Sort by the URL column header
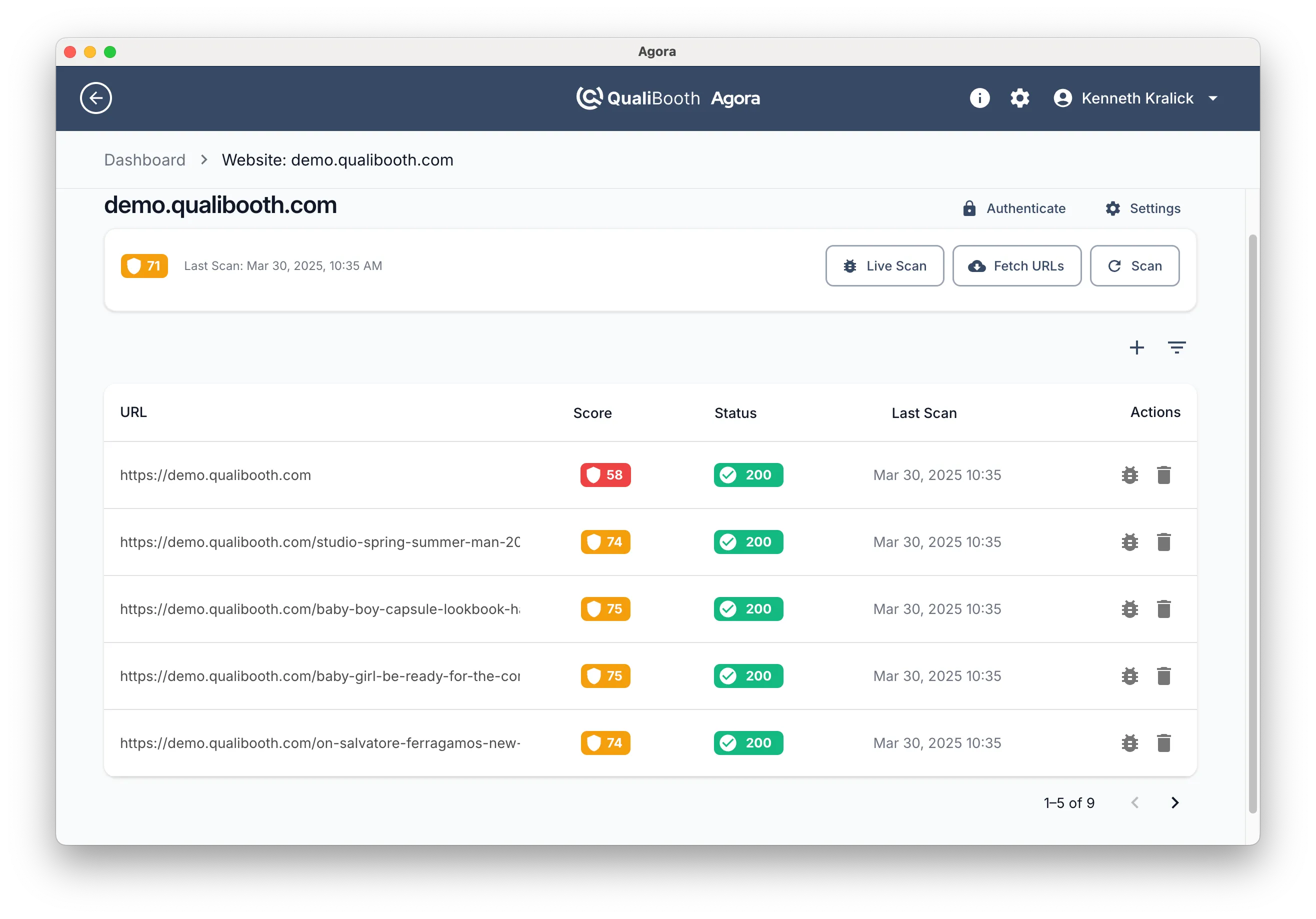1316x919 pixels. click(133, 412)
